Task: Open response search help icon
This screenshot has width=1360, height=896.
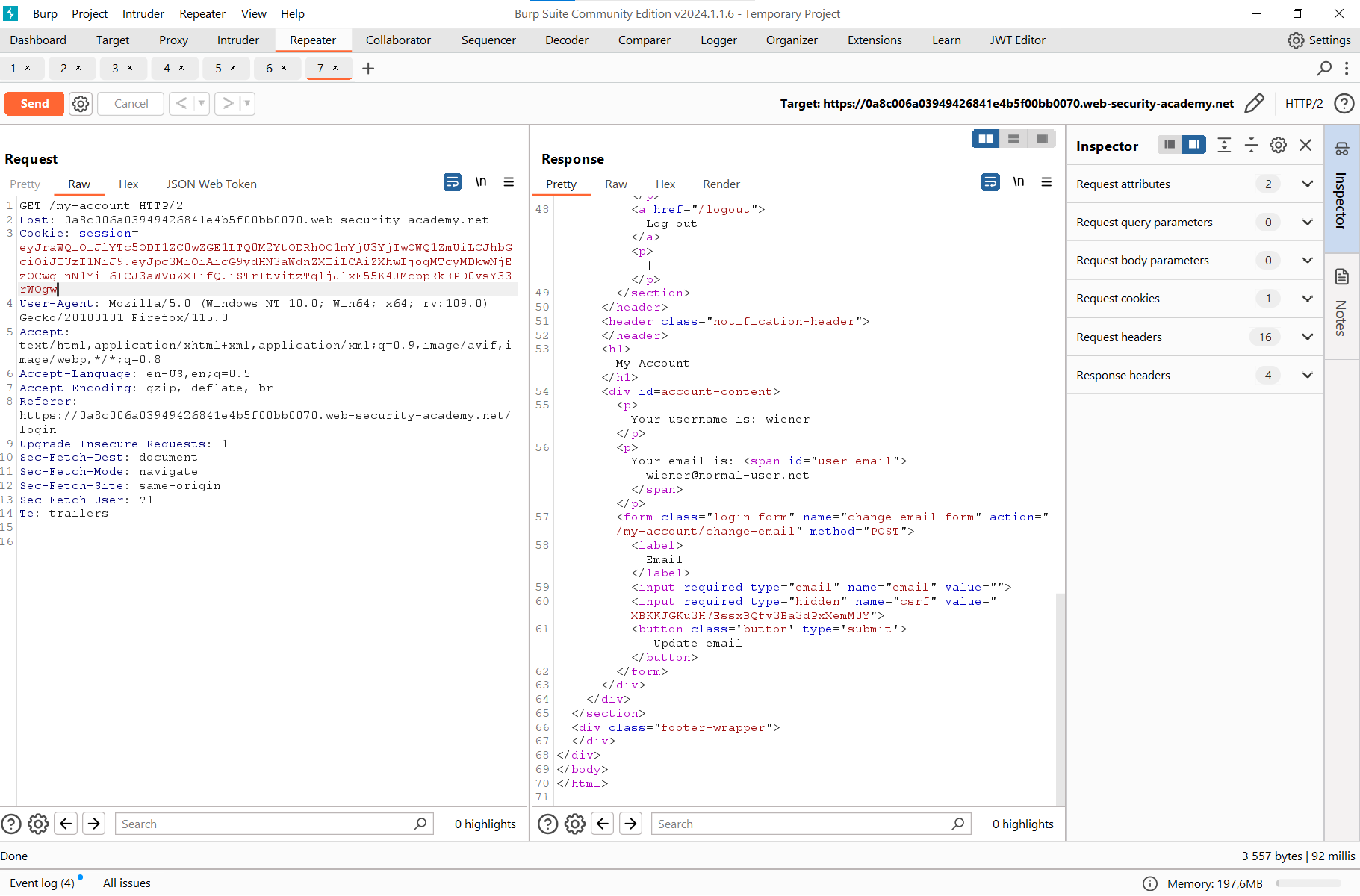Action: point(548,824)
